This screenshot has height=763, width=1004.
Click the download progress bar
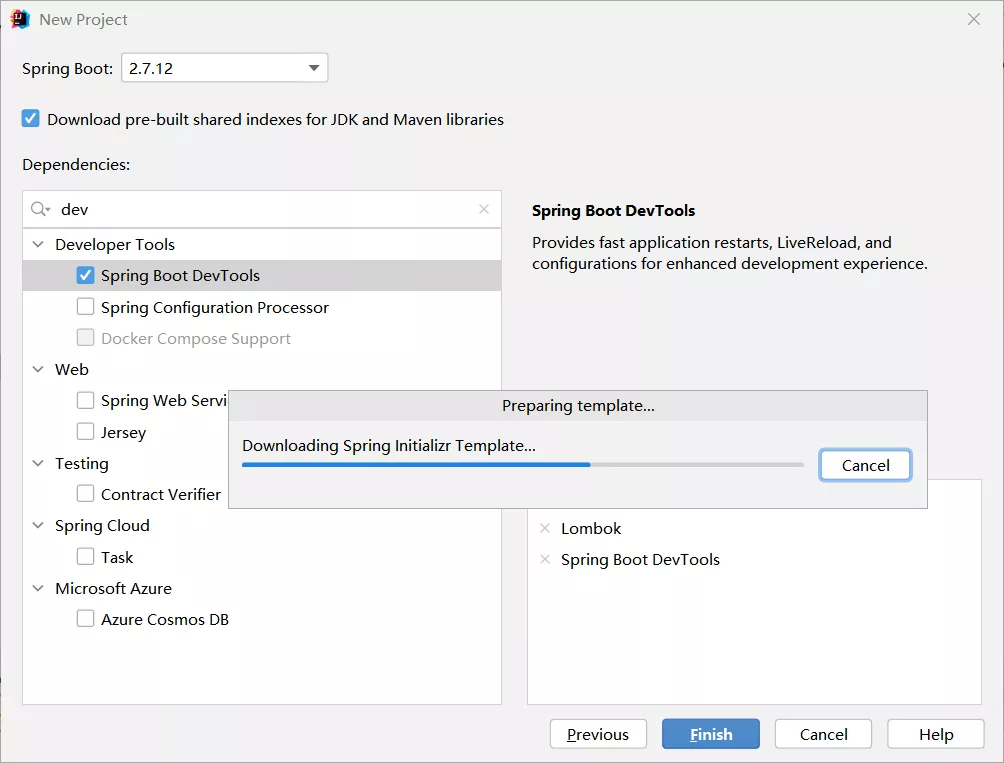[x=522, y=465]
